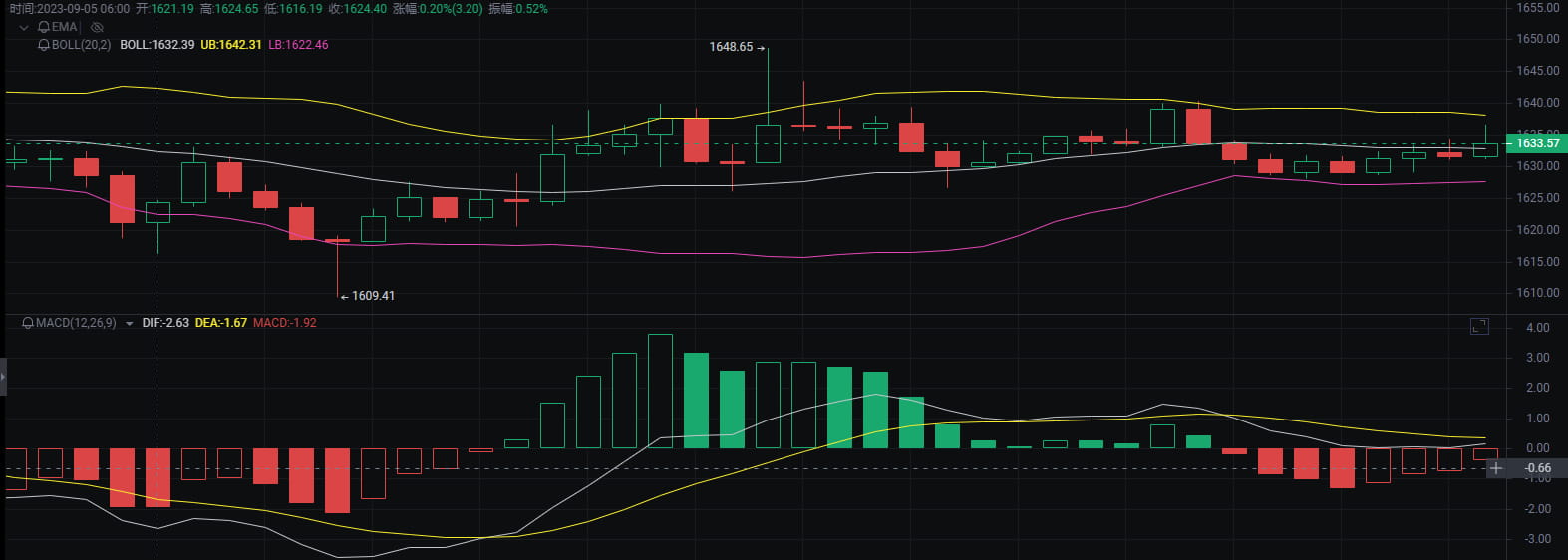1568x560 pixels.
Task: Click the DIF:-2.63 value
Action: (165, 323)
